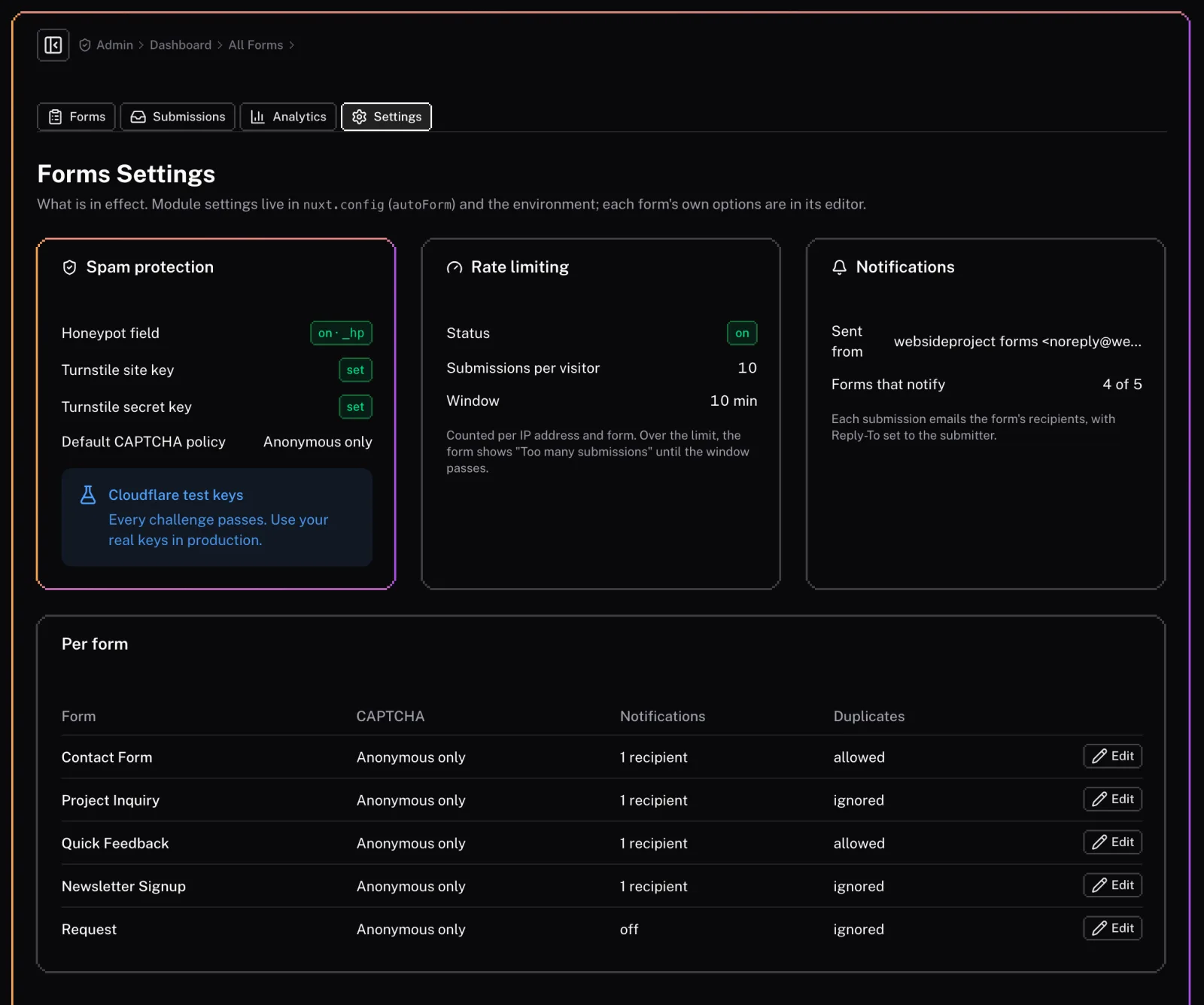Click the 'Per form' section heading
1204x1005 pixels.
pos(95,644)
